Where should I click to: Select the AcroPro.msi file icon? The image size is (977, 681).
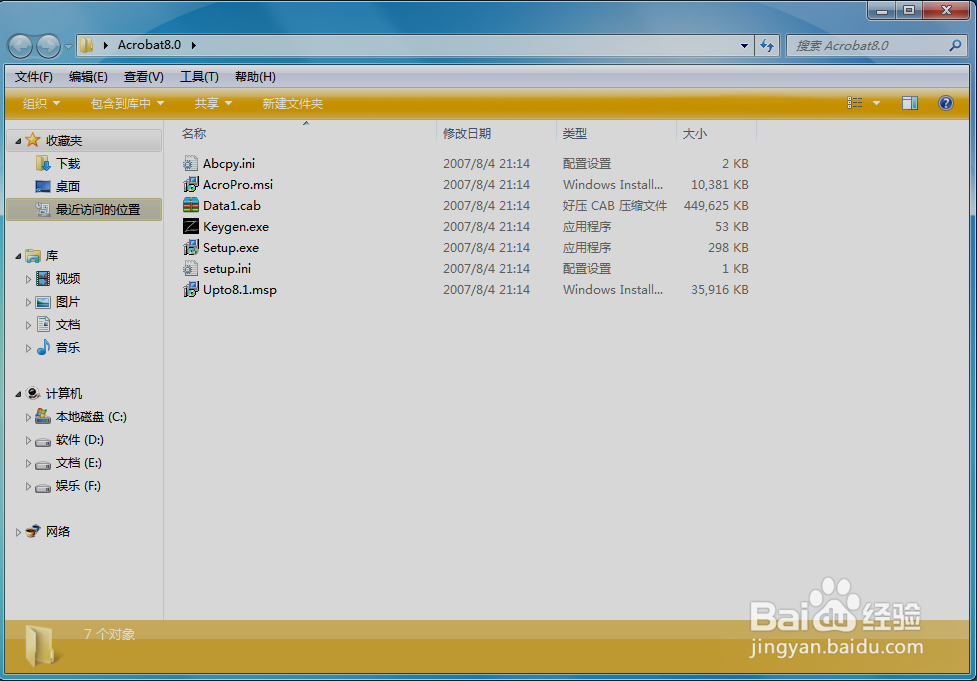191,184
